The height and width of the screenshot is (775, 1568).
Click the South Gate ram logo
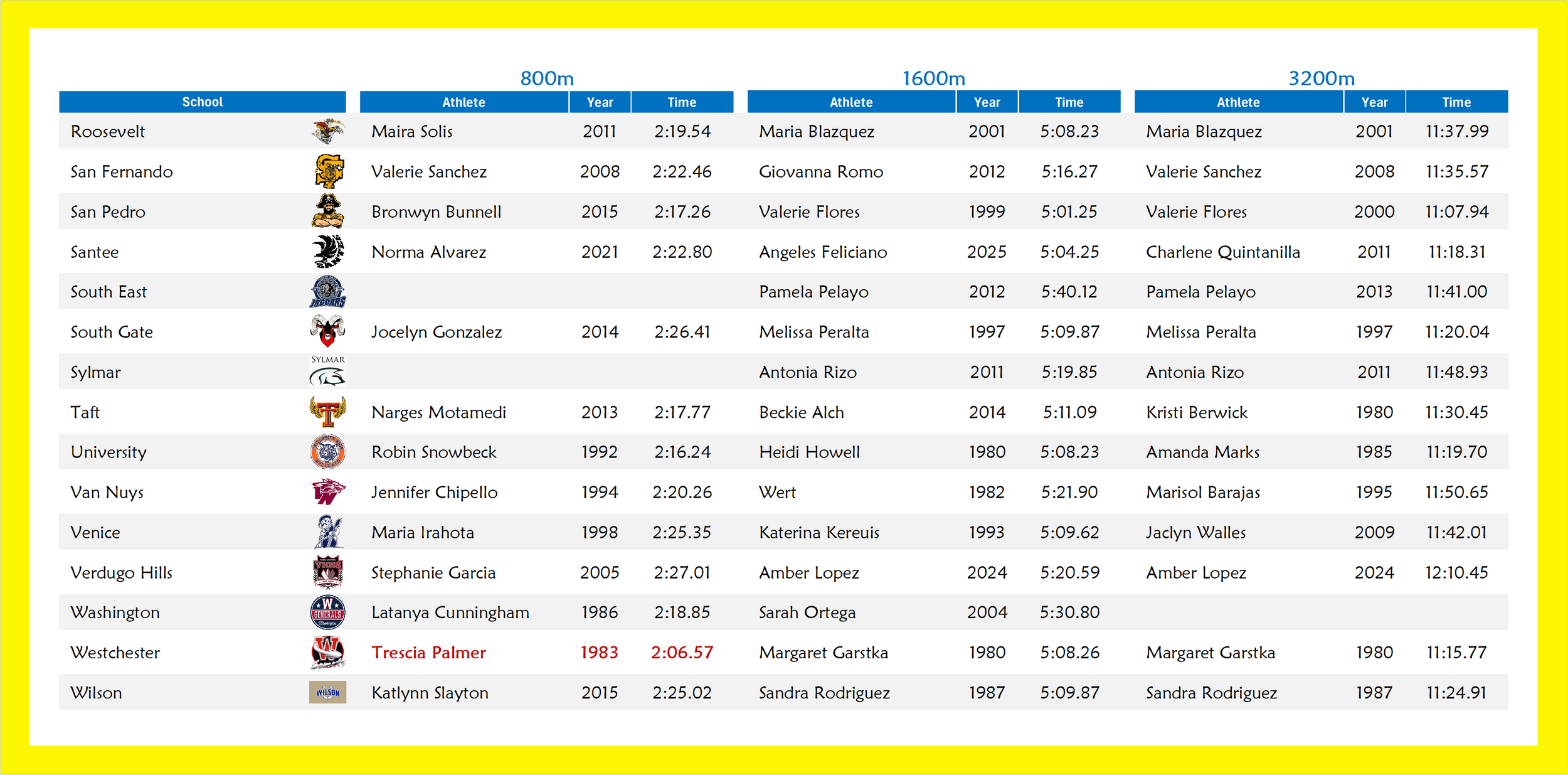(327, 331)
